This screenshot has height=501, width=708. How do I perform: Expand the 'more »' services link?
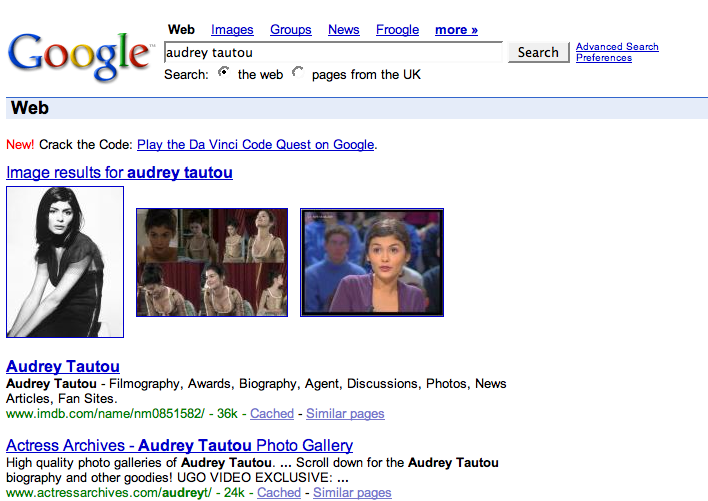(x=456, y=30)
